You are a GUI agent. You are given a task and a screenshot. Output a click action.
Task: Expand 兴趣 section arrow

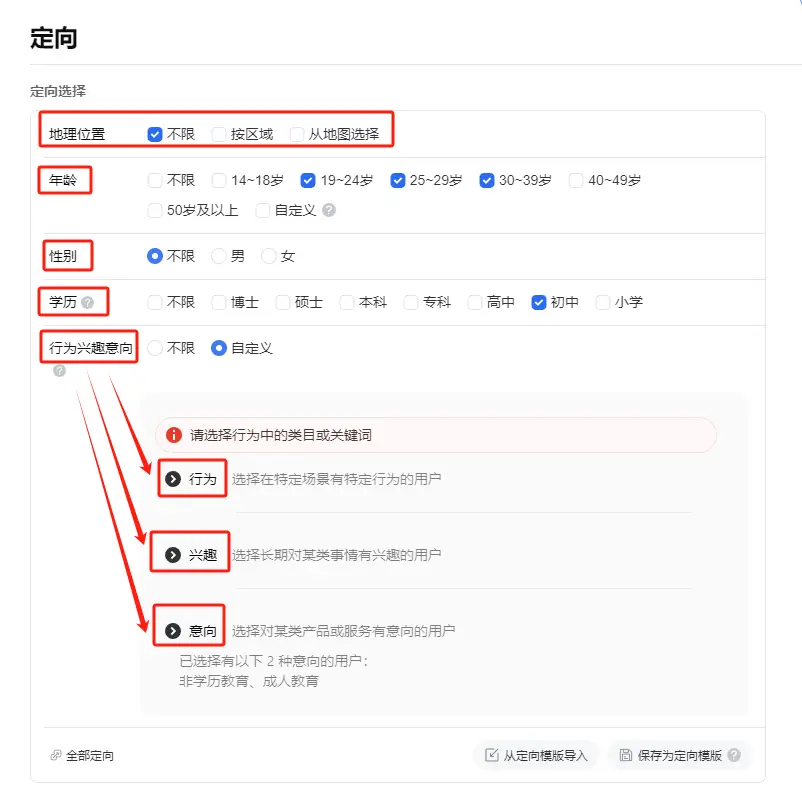[173, 554]
